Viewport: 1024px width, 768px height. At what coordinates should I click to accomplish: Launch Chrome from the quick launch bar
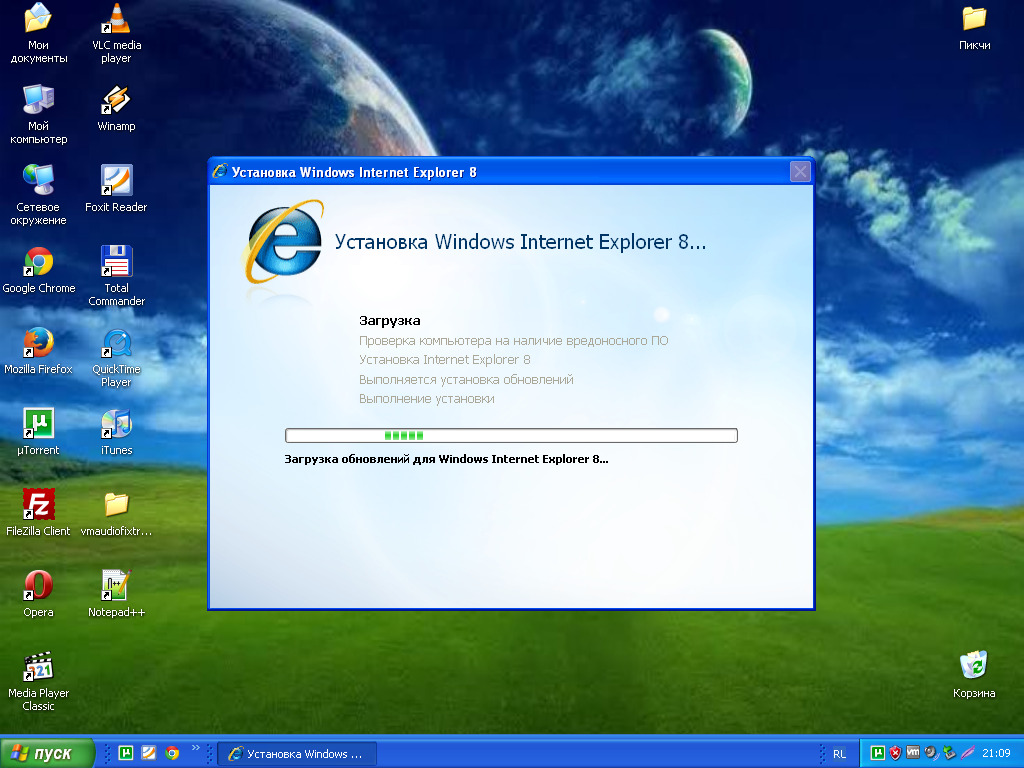[172, 753]
